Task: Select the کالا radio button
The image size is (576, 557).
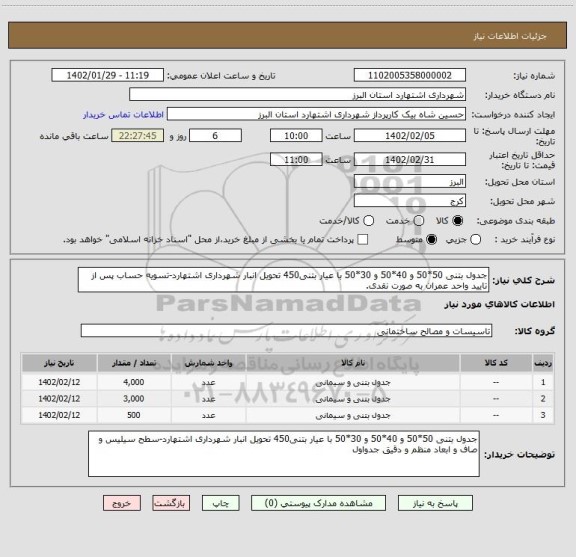Action: pyautogui.click(x=458, y=221)
